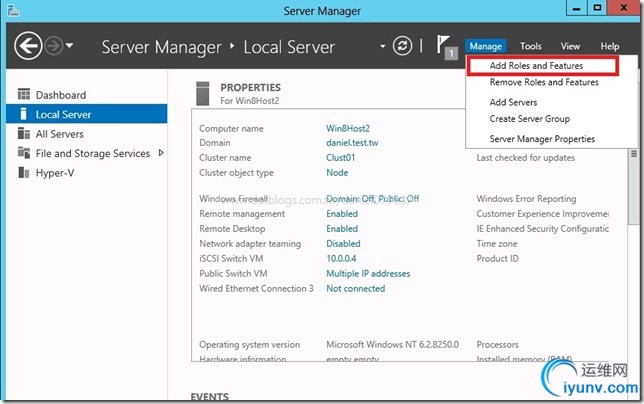This screenshot has height=404, width=644.
Task: Click the All Servers sidebar icon
Action: [25, 134]
